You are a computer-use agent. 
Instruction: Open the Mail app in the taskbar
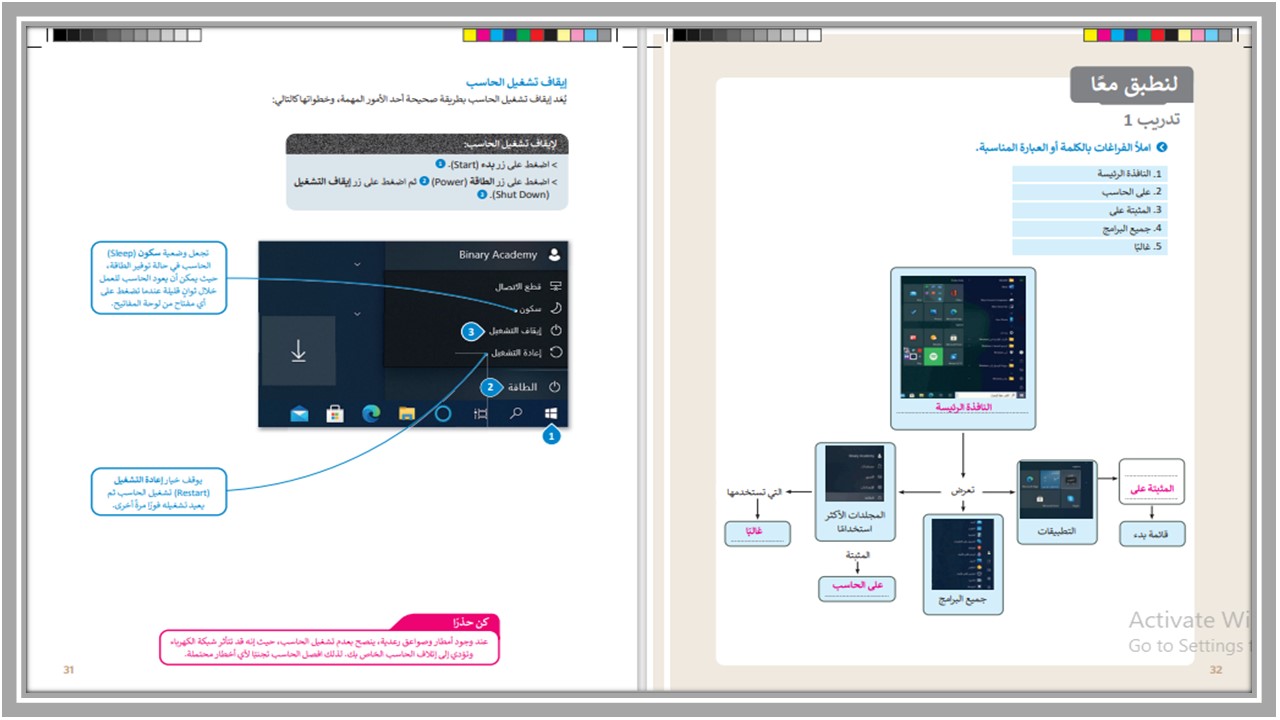299,413
